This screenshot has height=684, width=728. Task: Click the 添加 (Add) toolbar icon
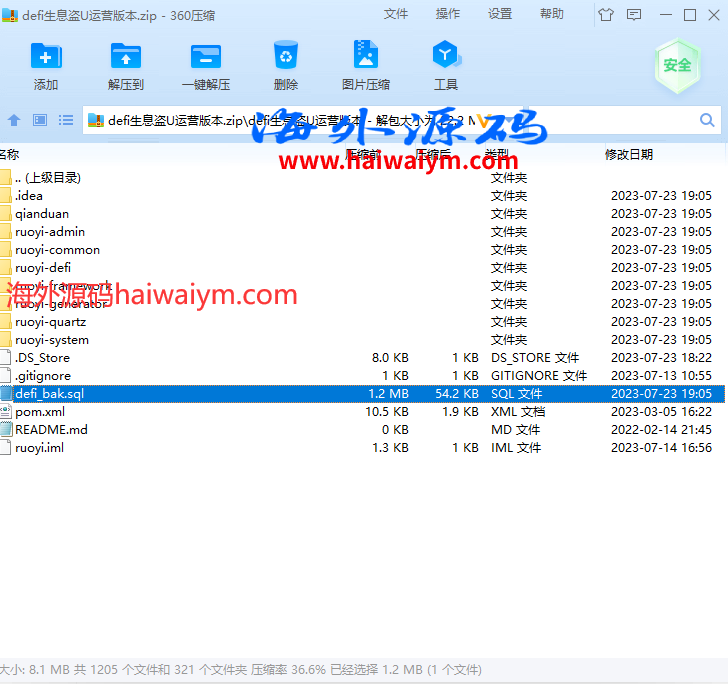pos(46,66)
